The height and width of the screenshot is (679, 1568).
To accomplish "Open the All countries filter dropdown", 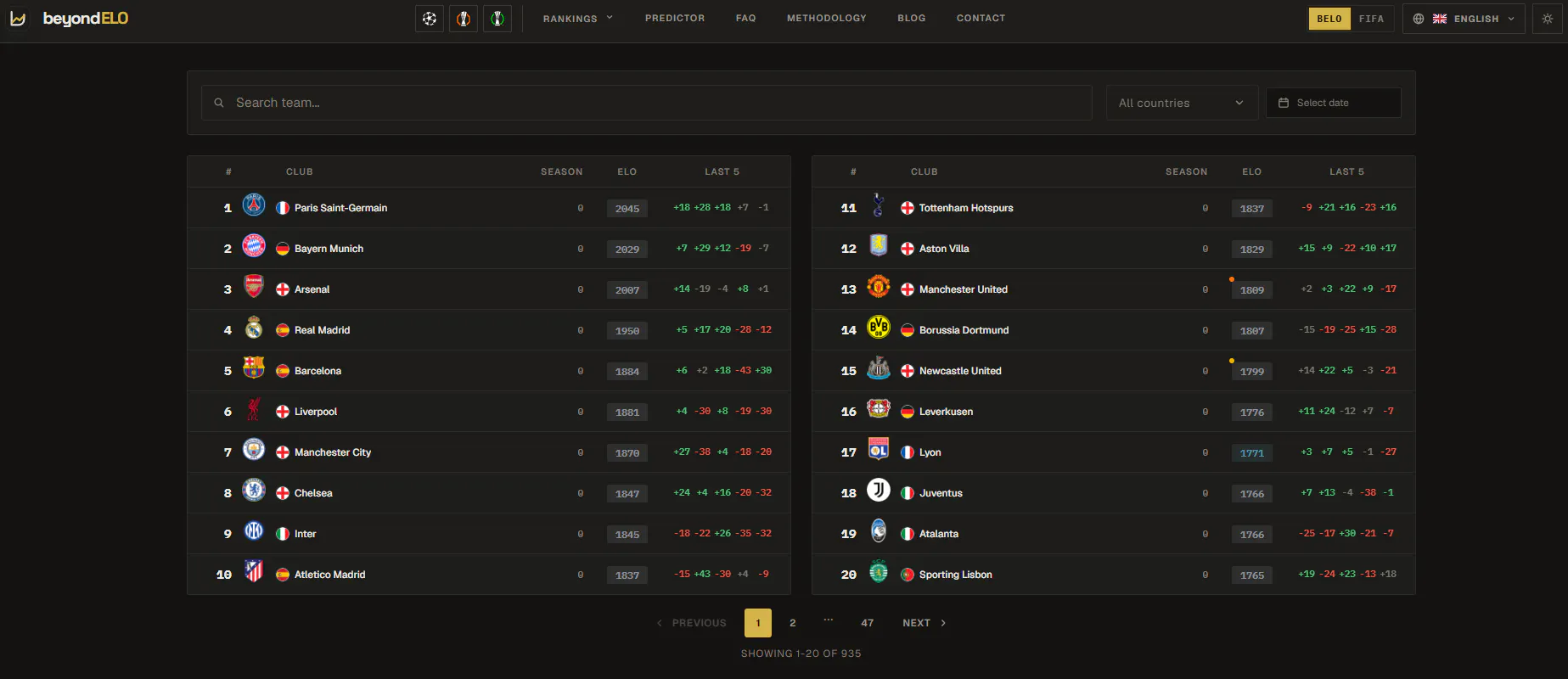I will pyautogui.click(x=1181, y=103).
